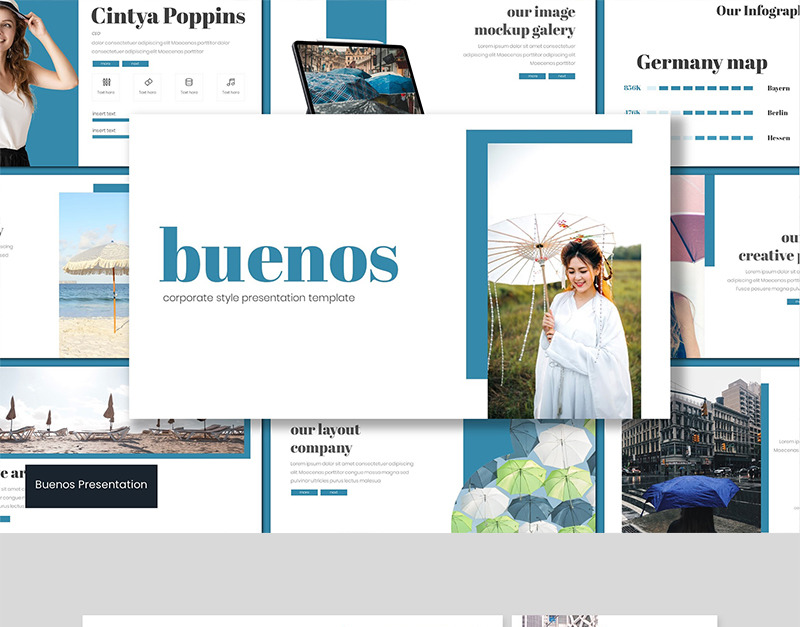
Task: Click the music note icon on Cintya slide
Action: tap(231, 83)
